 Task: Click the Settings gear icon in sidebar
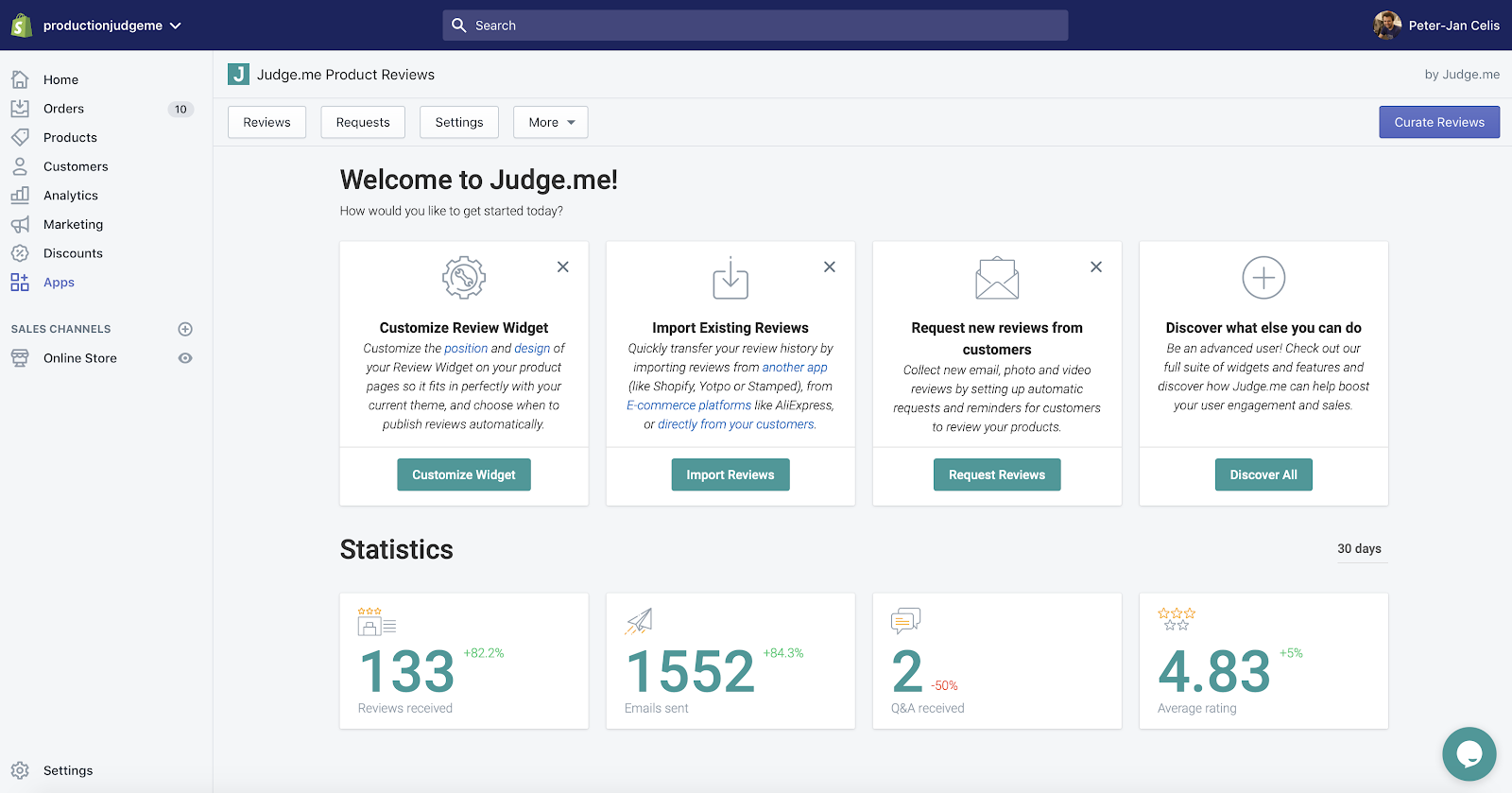click(x=20, y=770)
